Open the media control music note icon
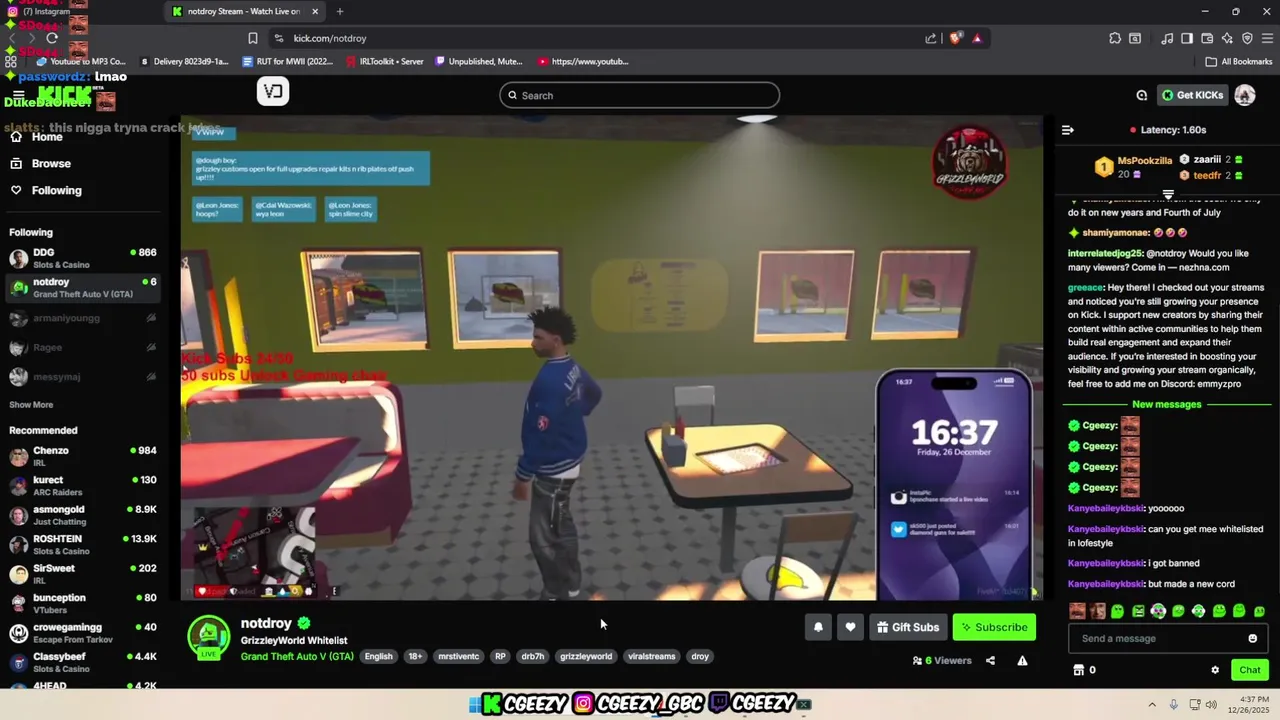 [1167, 38]
